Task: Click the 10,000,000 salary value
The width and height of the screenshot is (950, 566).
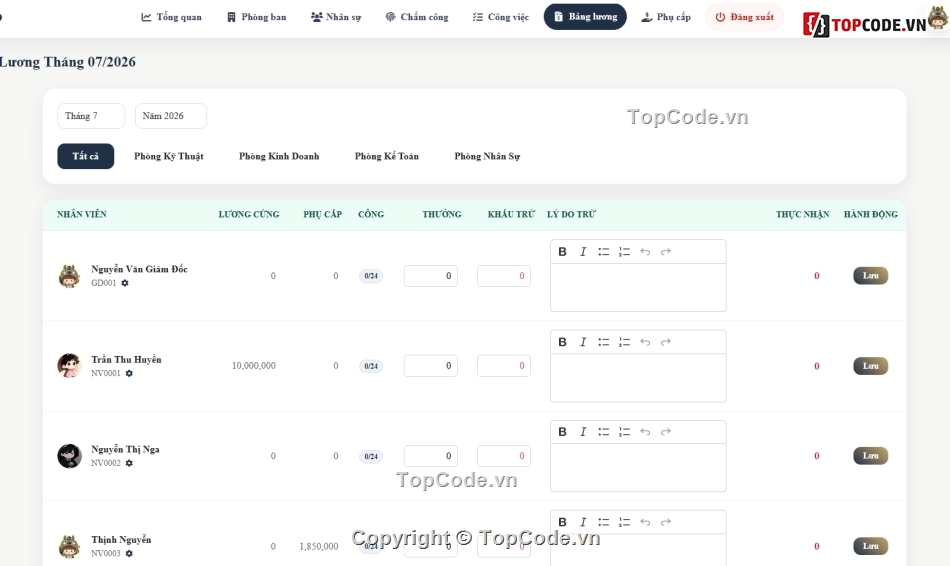Action: [253, 366]
